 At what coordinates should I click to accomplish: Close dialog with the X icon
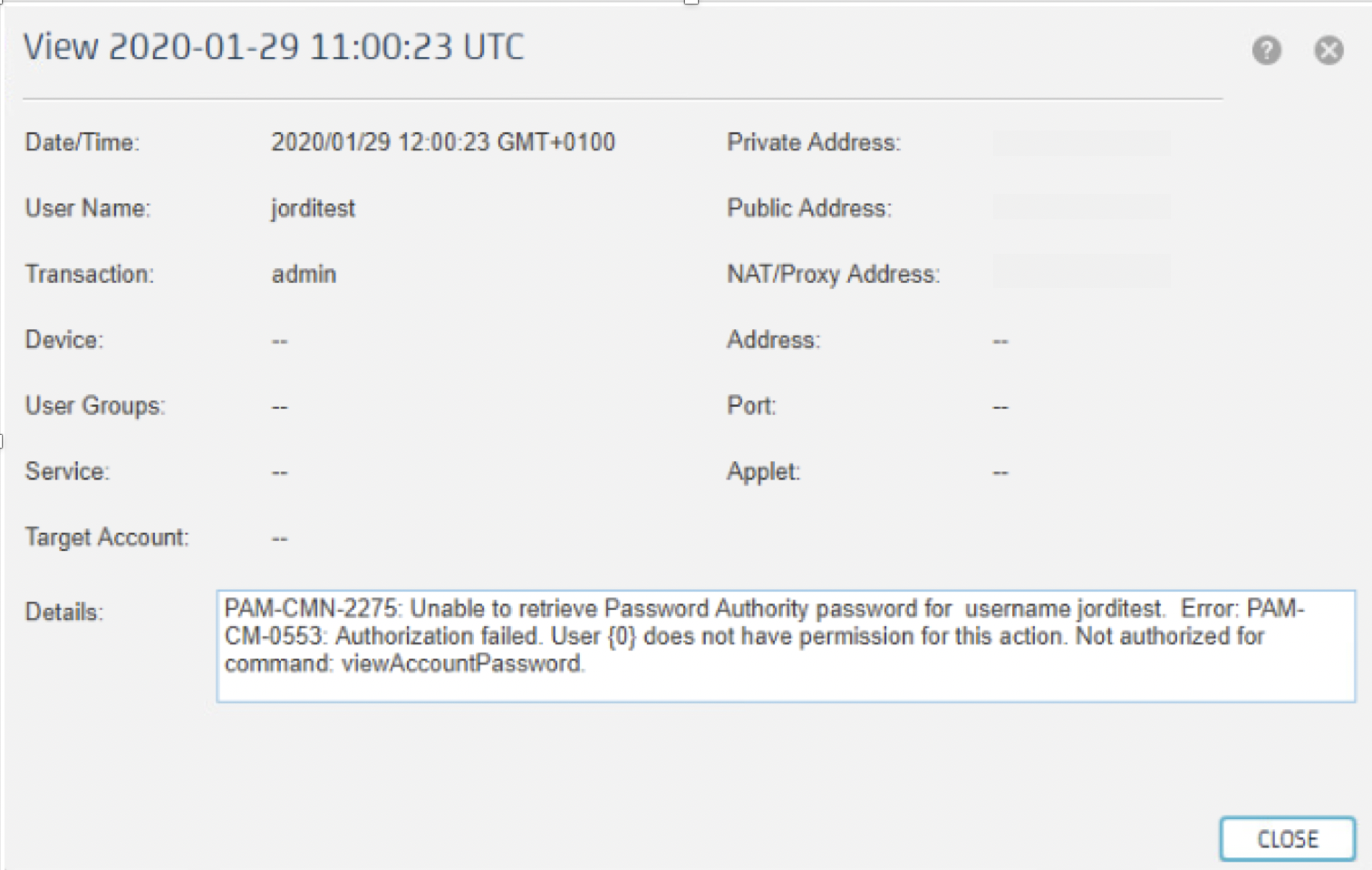coord(1329,51)
